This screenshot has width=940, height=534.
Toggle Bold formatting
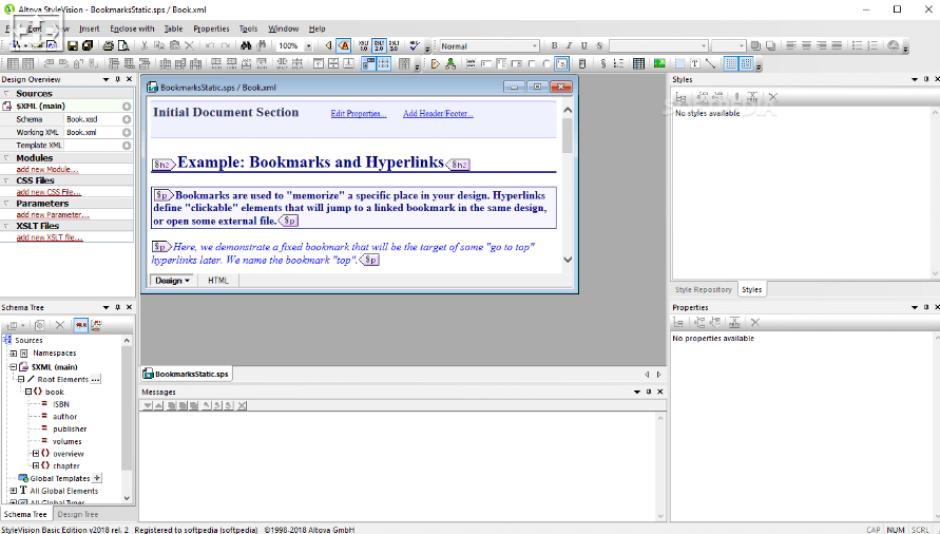tap(554, 46)
